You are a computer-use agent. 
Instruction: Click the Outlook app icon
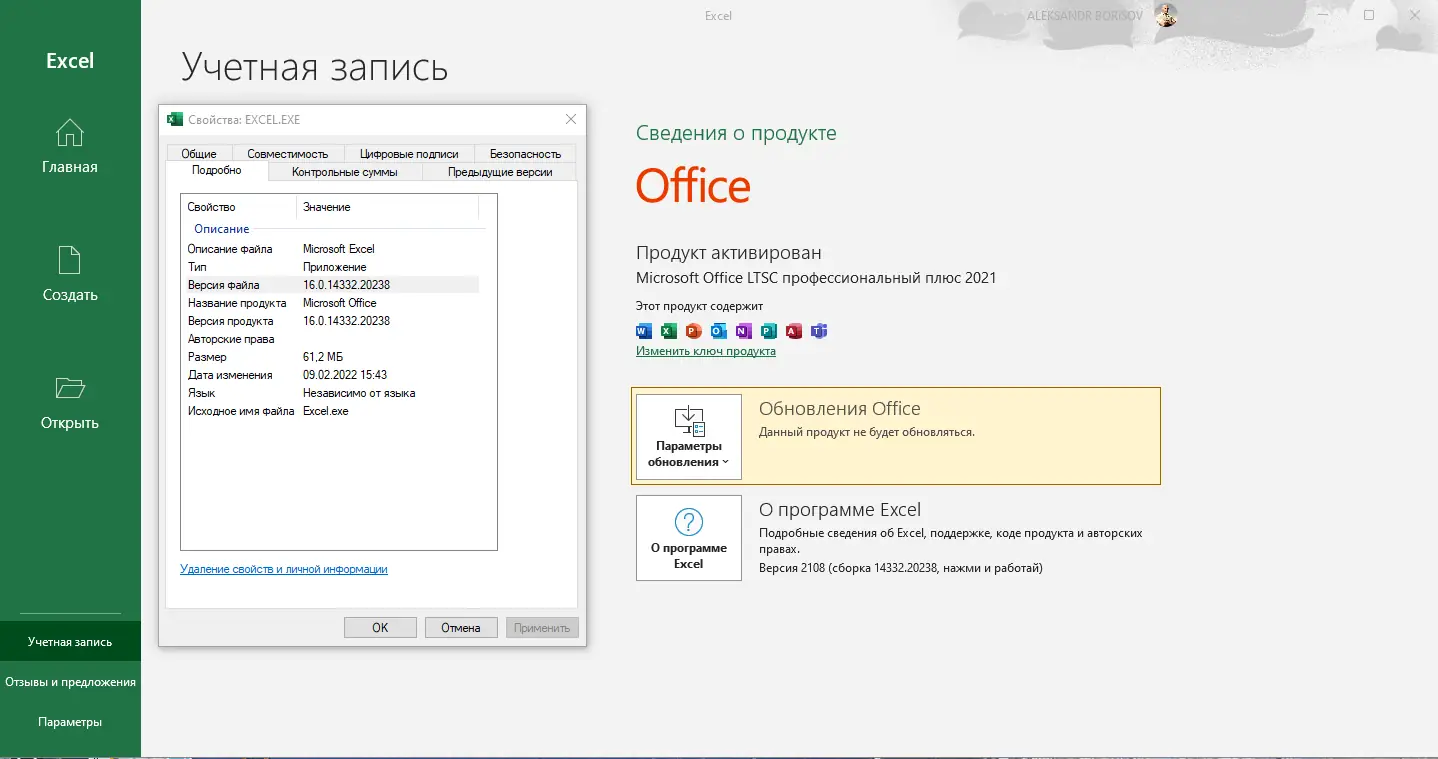tap(719, 331)
